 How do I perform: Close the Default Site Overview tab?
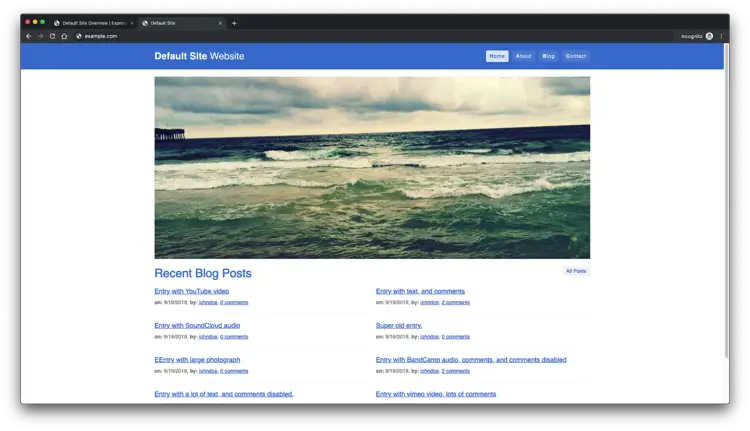(x=132, y=23)
